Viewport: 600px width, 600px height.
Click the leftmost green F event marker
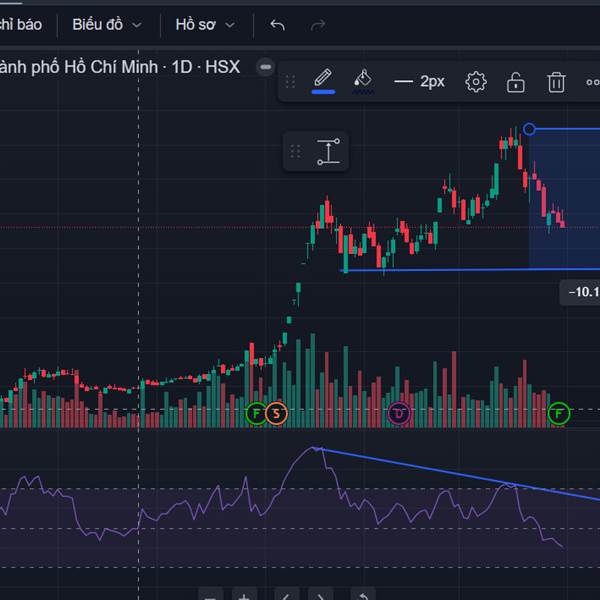pyautogui.click(x=256, y=412)
